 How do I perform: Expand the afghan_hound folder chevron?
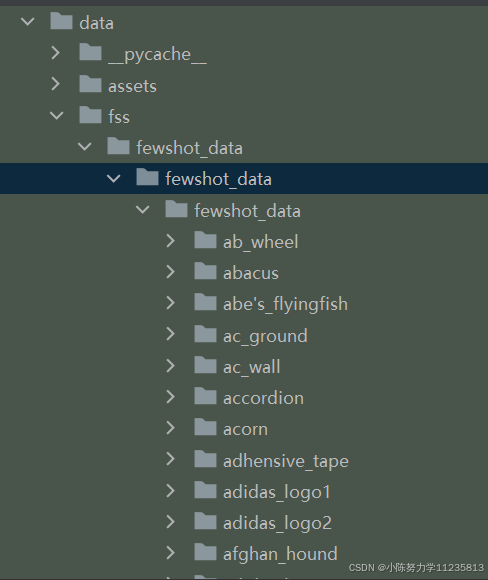(171, 553)
